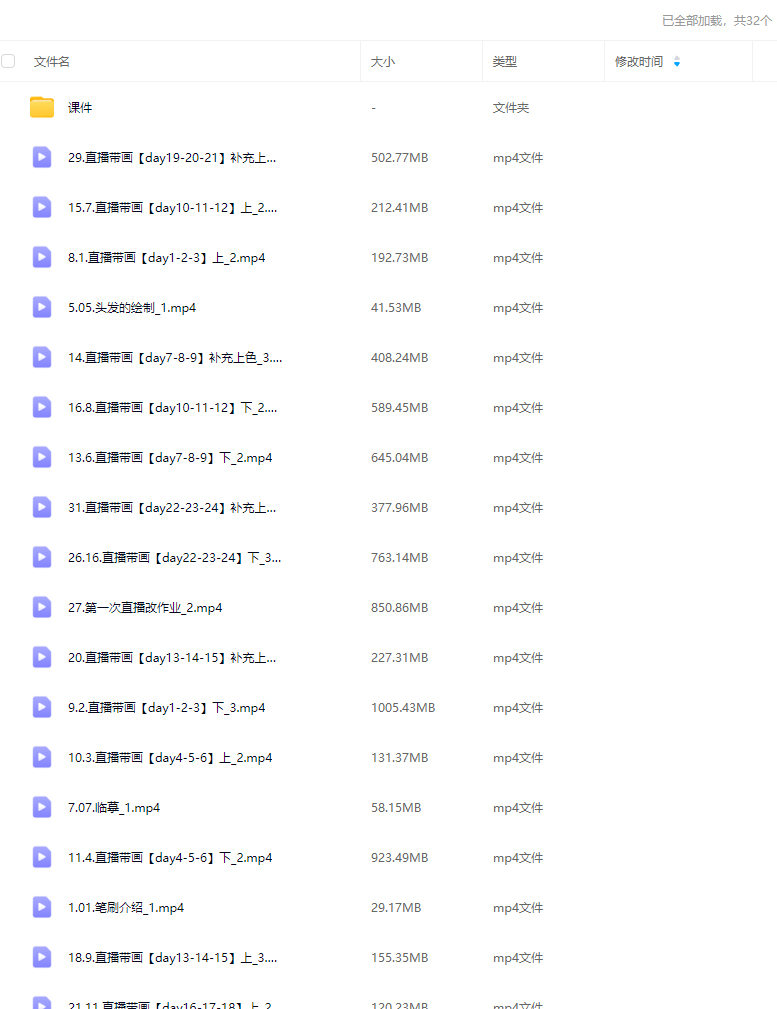Click video icon for 9.2.直播带画 day1-2-3 下

pyautogui.click(x=42, y=707)
